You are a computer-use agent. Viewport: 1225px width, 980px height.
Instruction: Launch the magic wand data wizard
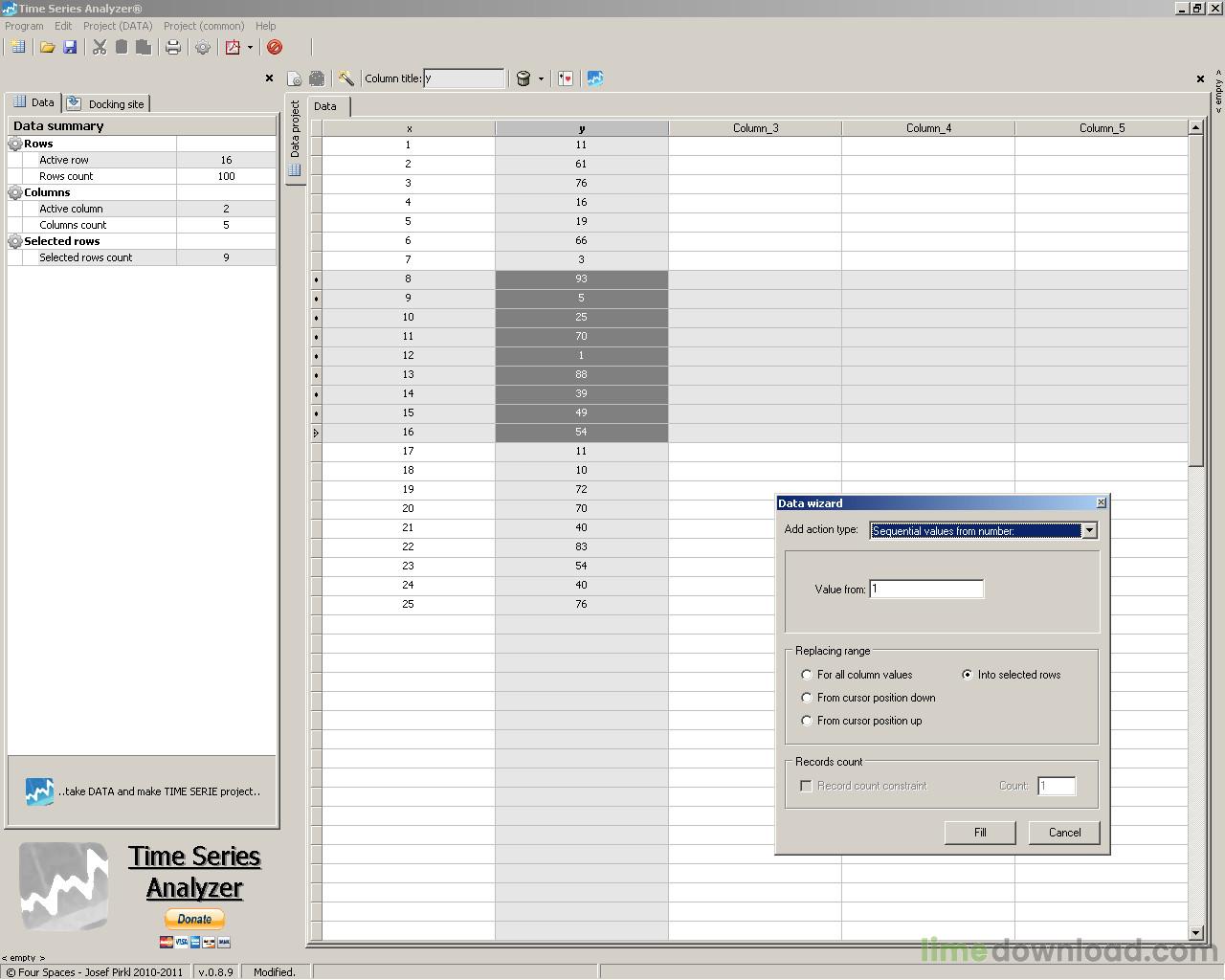point(345,78)
